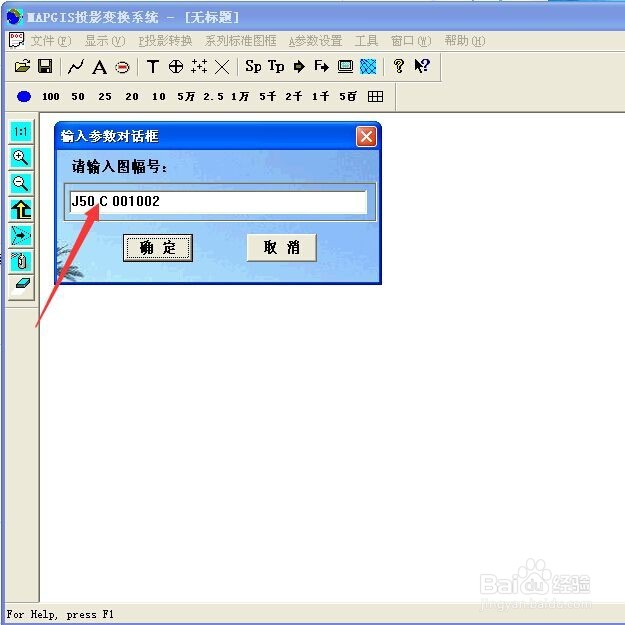
Task: Choose the 2千 scale map frame
Action: pos(294,96)
